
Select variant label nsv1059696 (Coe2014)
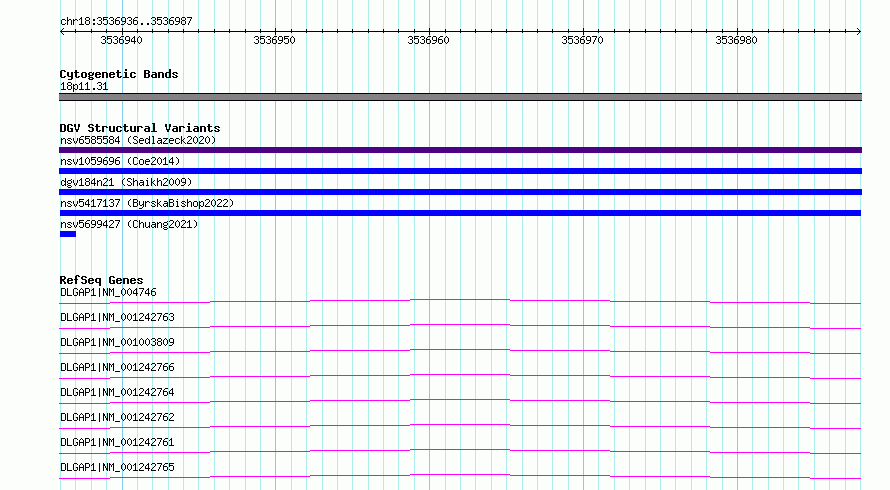(x=120, y=161)
